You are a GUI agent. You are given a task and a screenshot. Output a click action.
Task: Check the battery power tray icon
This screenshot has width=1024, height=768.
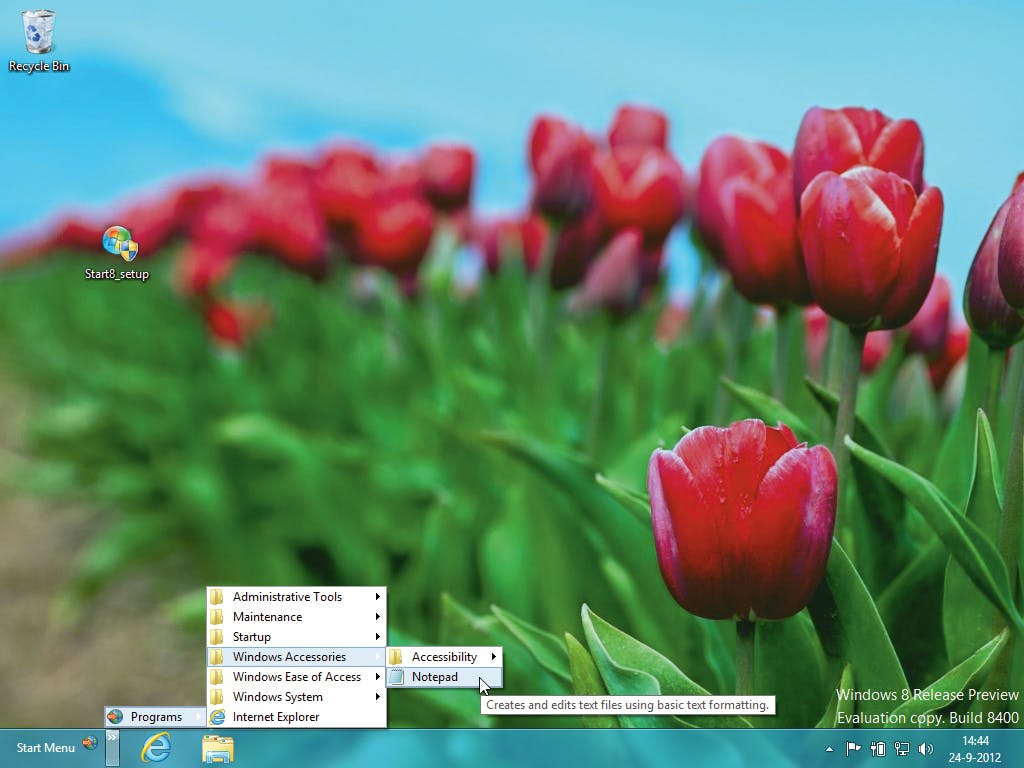point(878,749)
